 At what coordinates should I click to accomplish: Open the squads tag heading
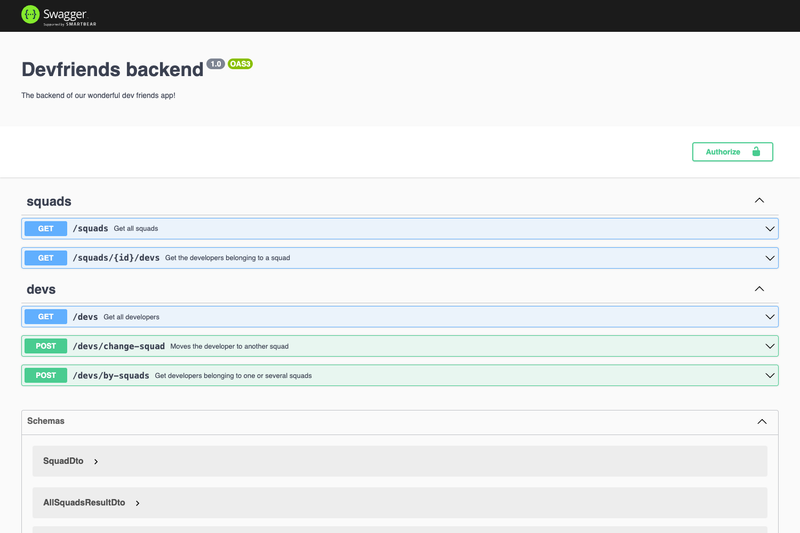click(49, 201)
